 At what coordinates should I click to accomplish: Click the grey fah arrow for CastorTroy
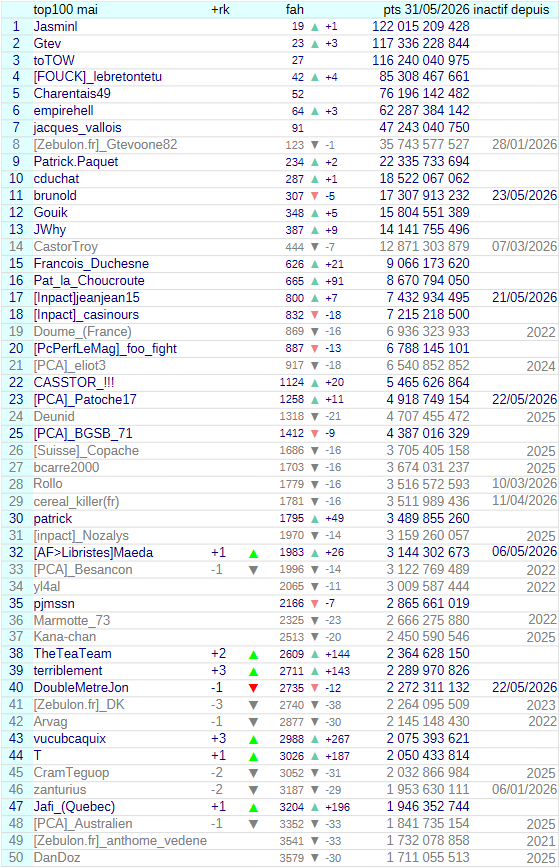315,247
